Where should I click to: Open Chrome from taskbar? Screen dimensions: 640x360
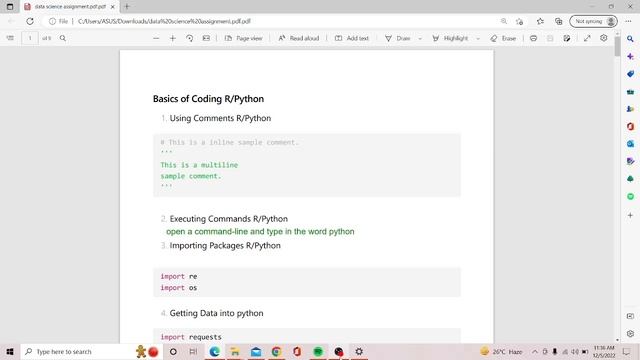(x=276, y=351)
